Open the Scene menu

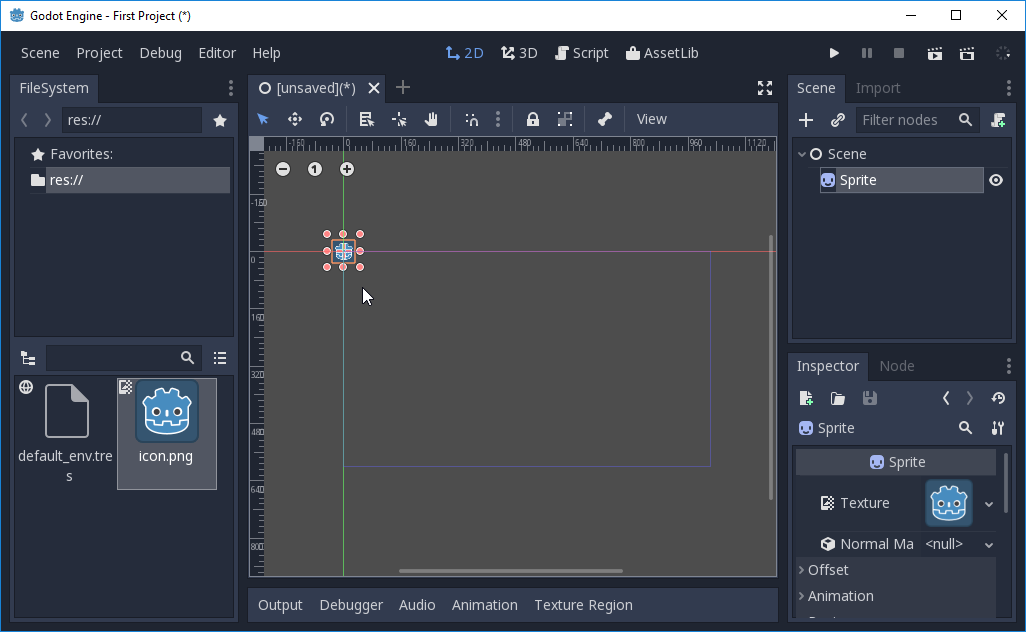pyautogui.click(x=39, y=53)
